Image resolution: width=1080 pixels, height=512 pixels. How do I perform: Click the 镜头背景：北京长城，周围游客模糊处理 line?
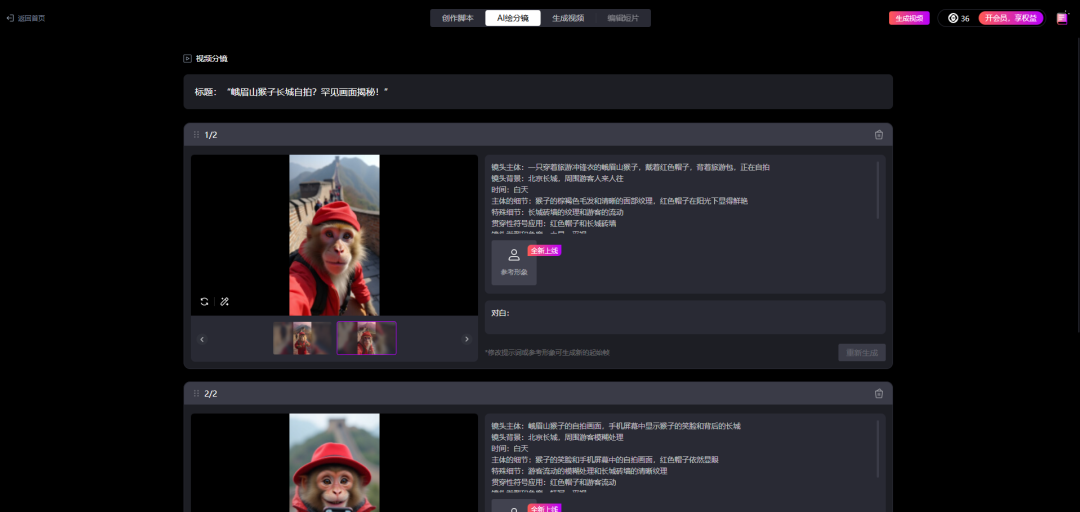coord(557,438)
